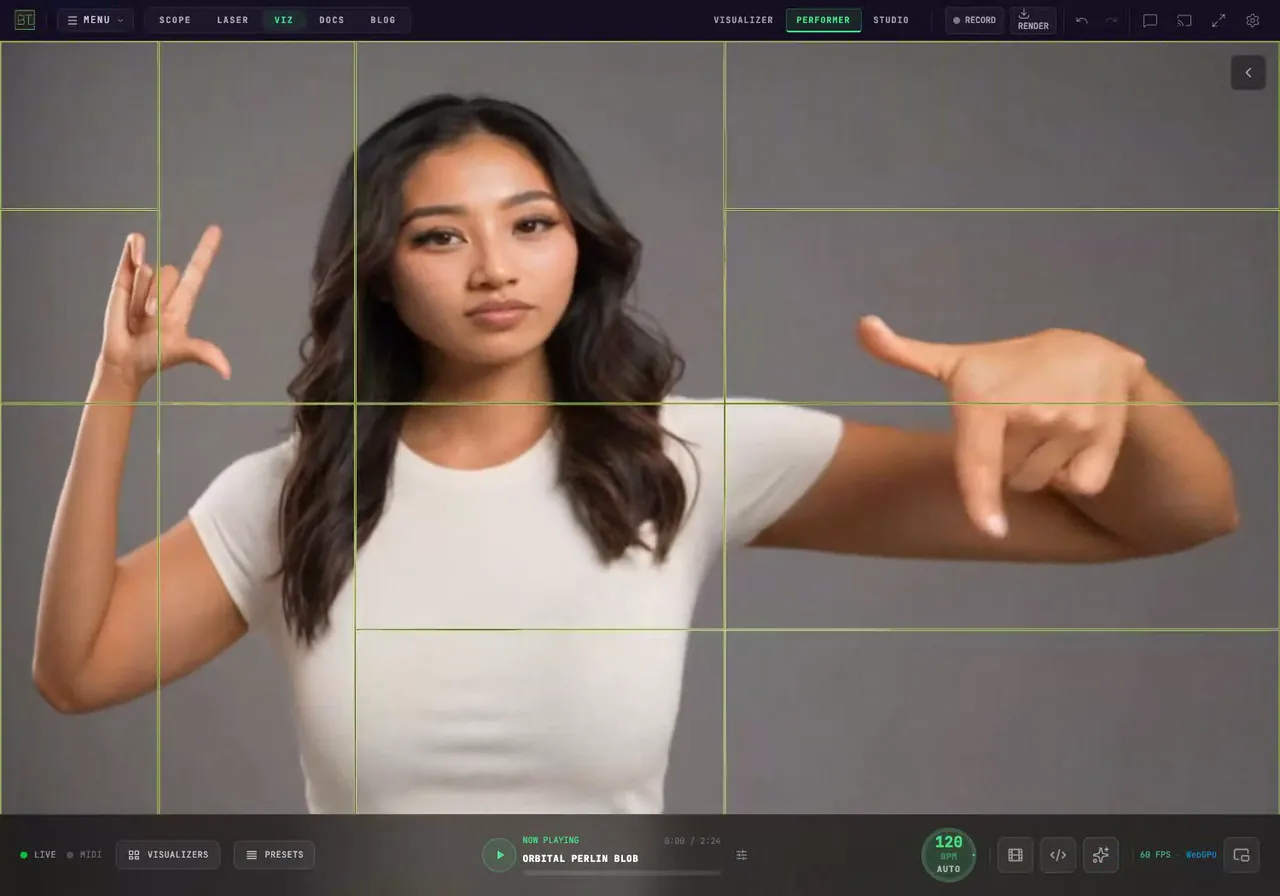Toggle the LIVE indicator
The width and height of the screenshot is (1280, 896).
[38, 855]
